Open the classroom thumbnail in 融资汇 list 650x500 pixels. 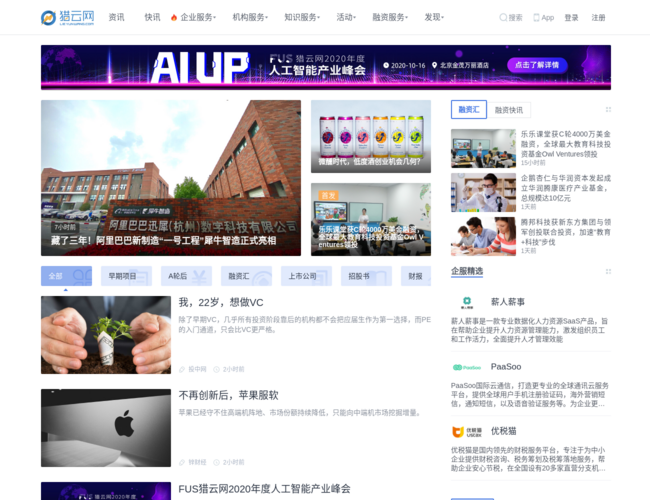(483, 148)
